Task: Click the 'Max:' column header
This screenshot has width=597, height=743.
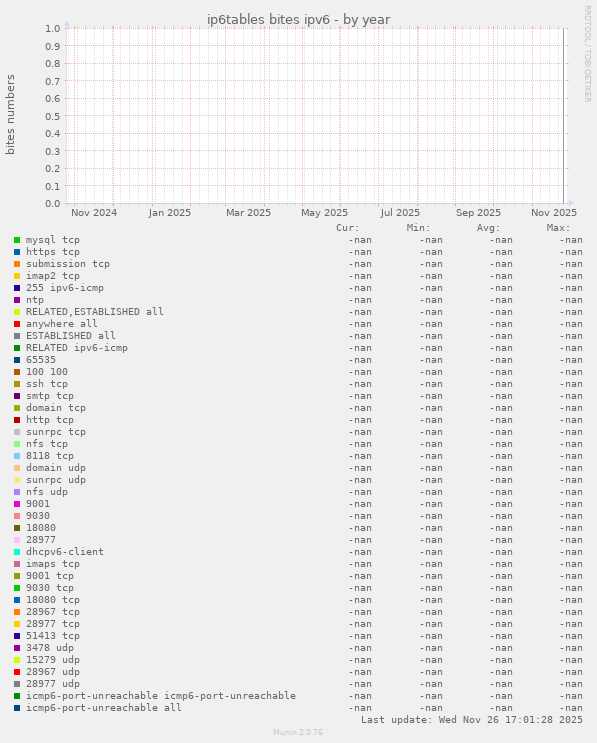Action: point(559,228)
